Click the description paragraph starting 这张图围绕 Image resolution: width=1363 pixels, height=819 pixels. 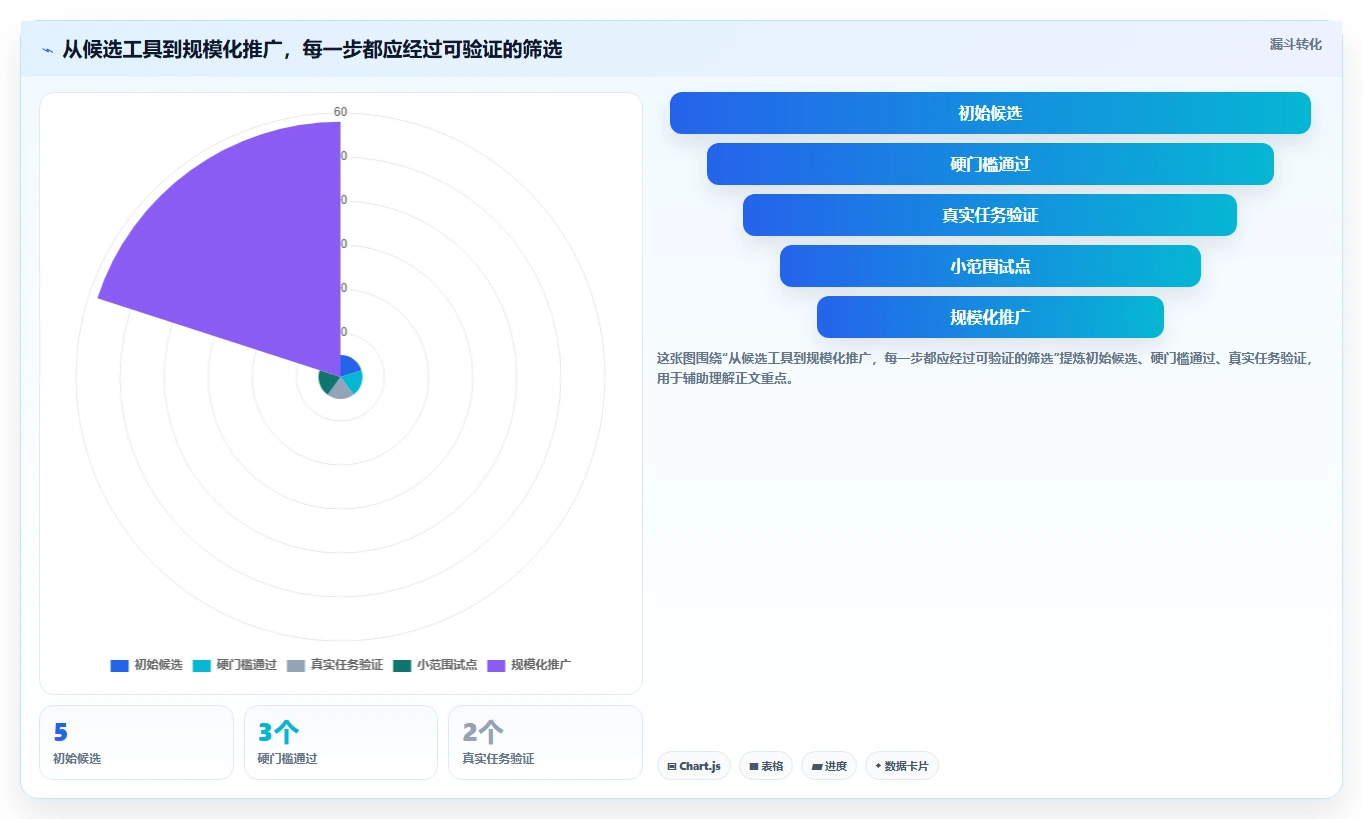[x=986, y=368]
